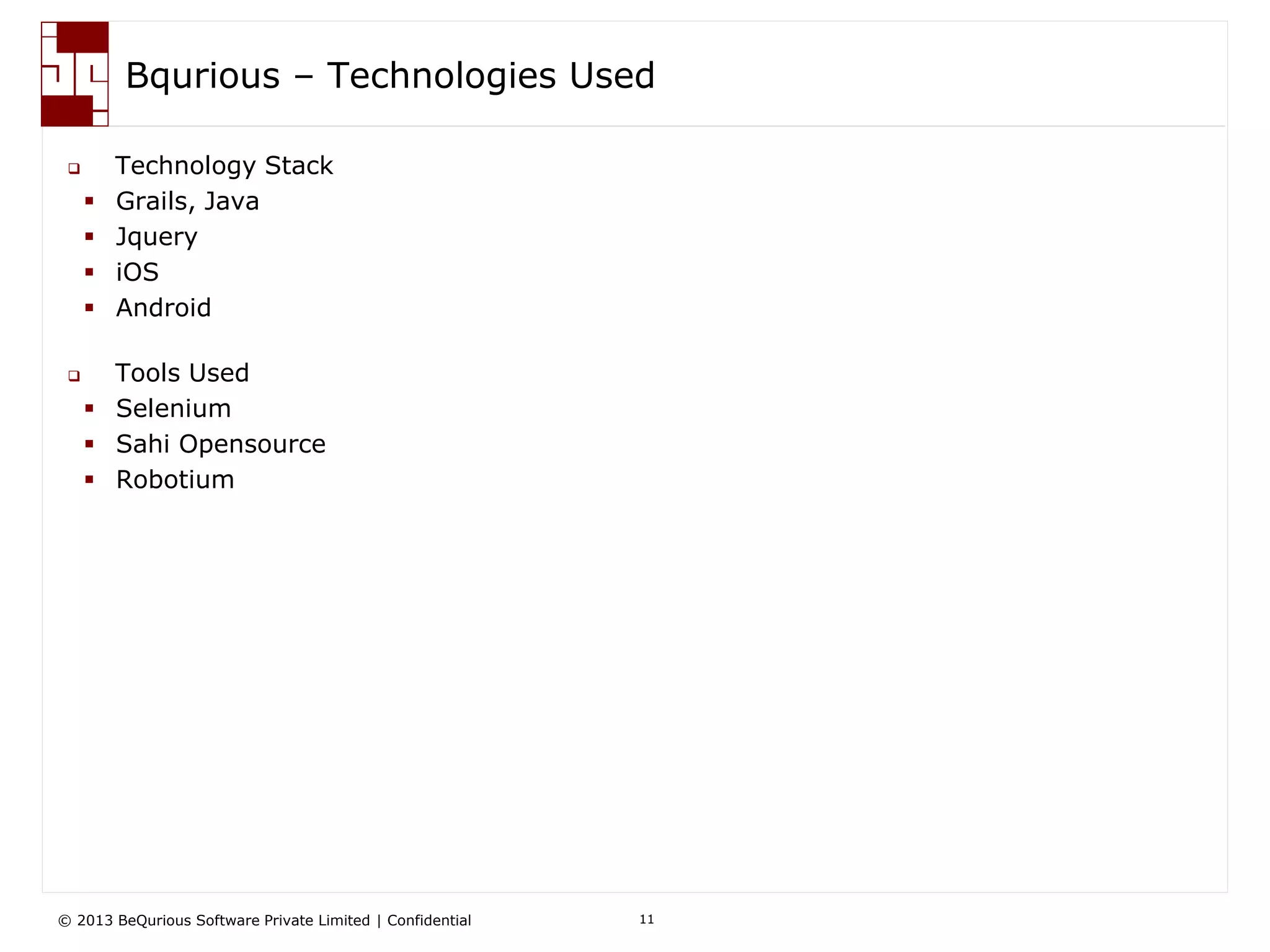The width and height of the screenshot is (1270, 952).
Task: Click the square bullet beside Sahi Opensource
Action: (89, 444)
